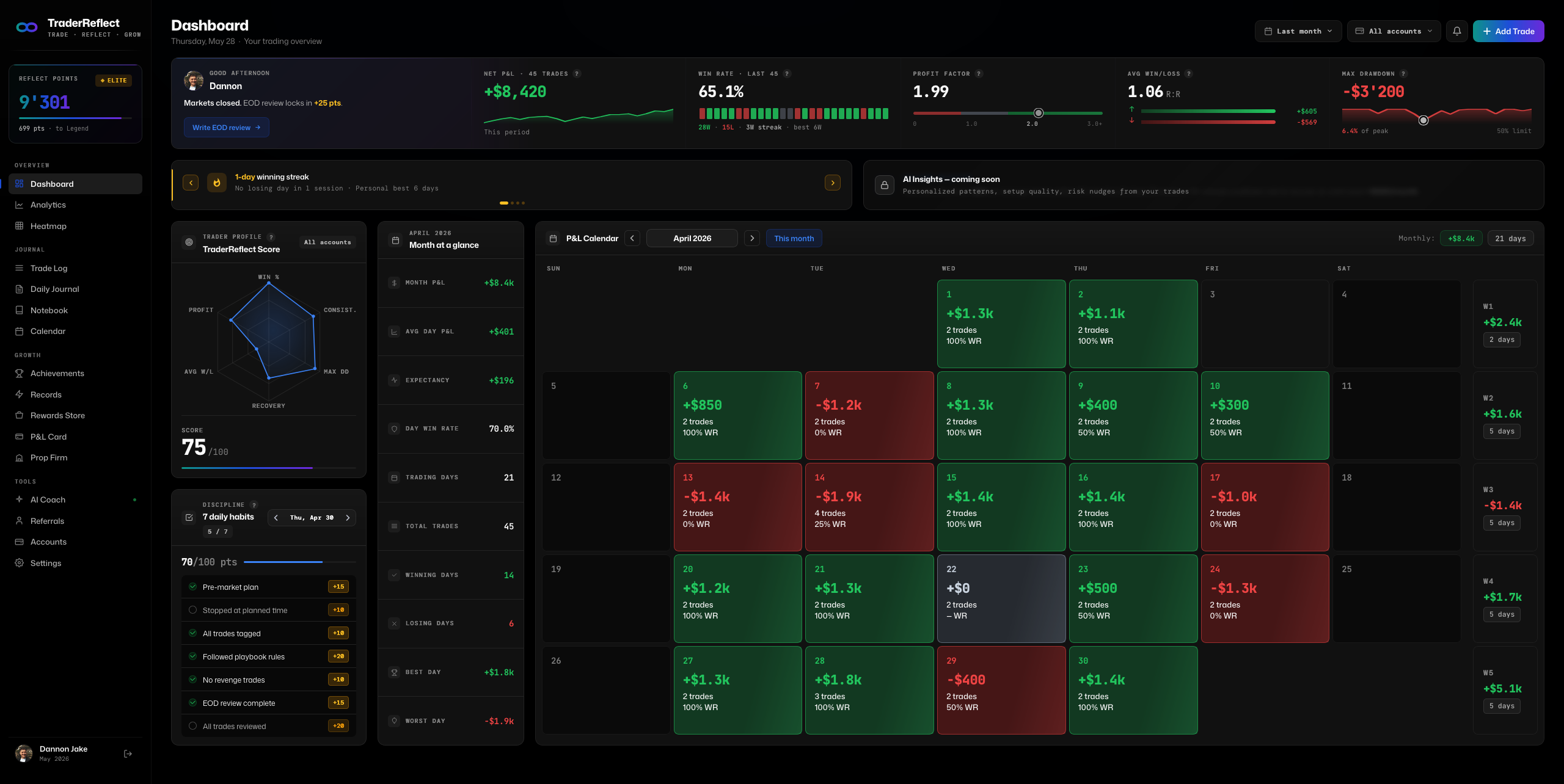Open Daily Journal in sidebar
Viewport: 1564px width, 784px height.
click(x=75, y=289)
